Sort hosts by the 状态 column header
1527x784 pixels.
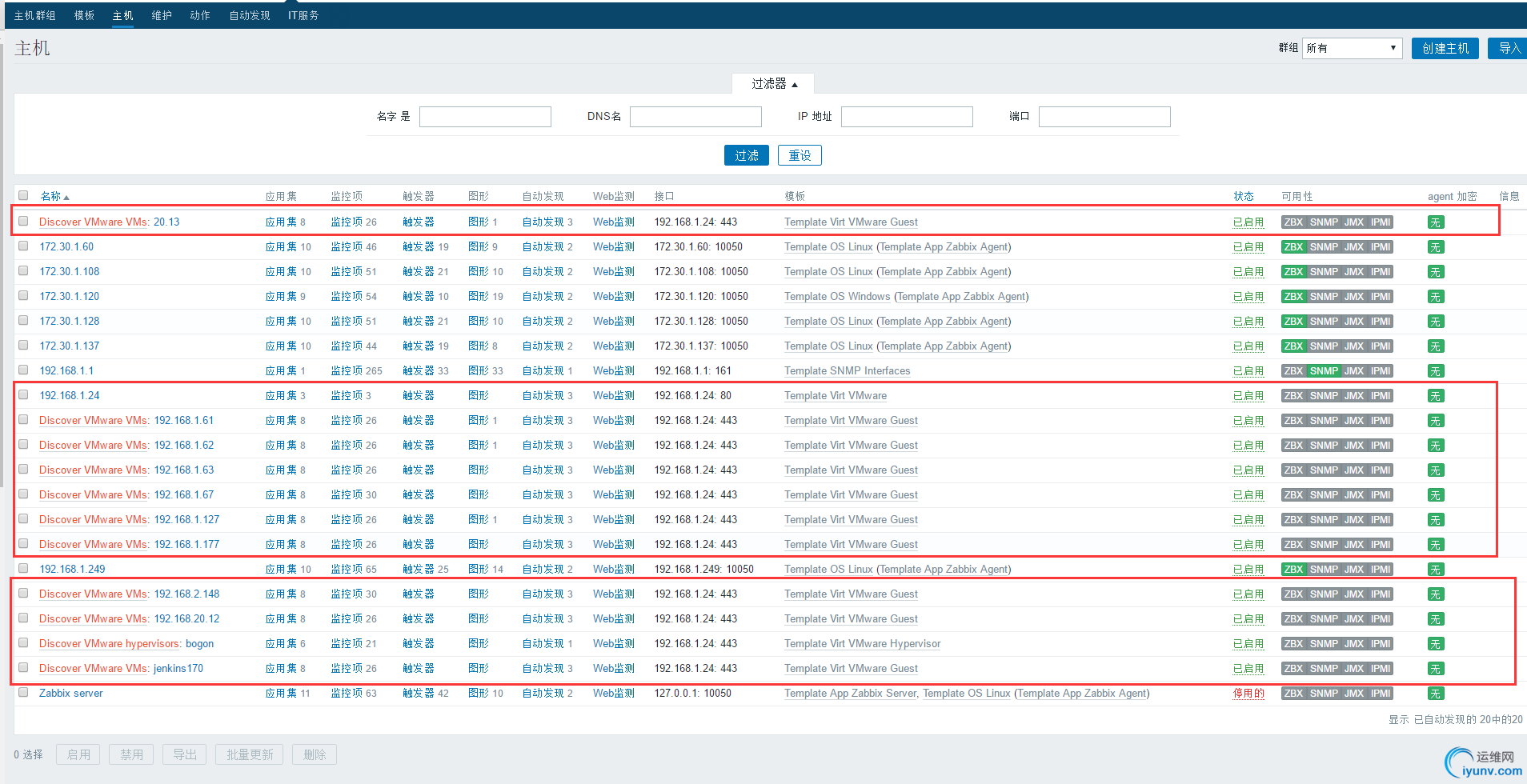[x=1244, y=196]
